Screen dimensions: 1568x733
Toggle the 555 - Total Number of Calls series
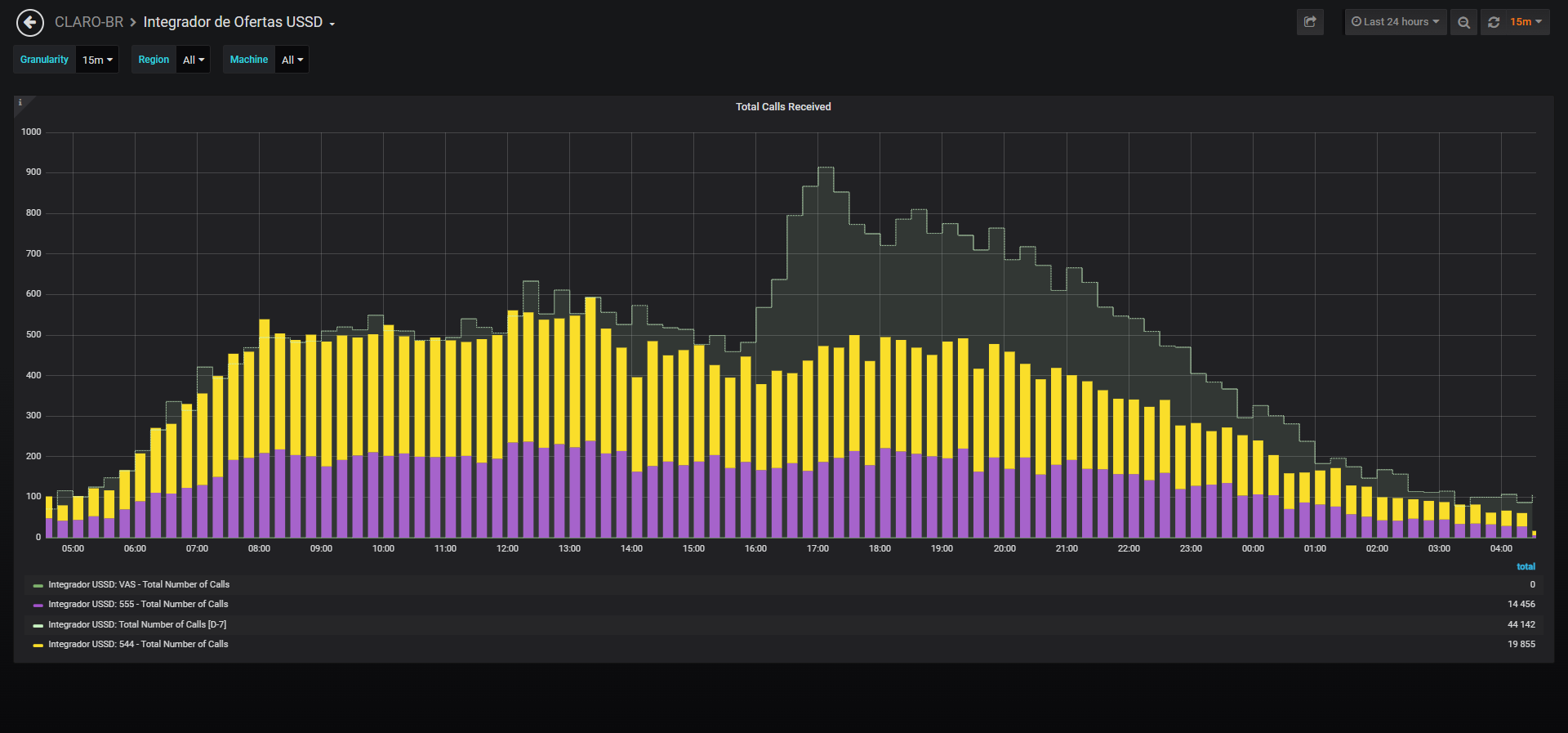(x=138, y=605)
